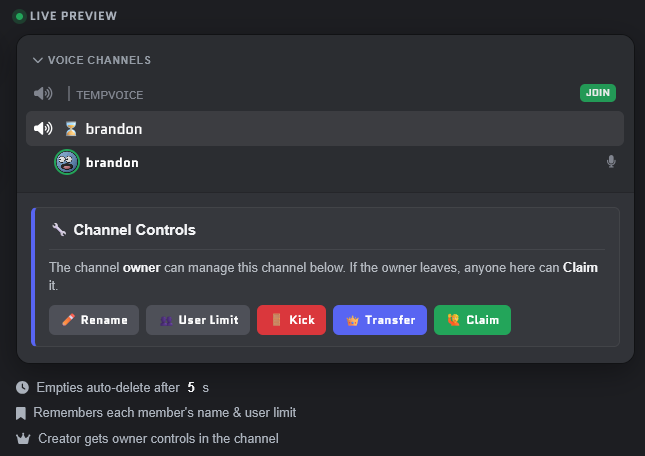Screen dimensions: 645x456
Task: Edit the auto-delete seconds value 5
Action: [x=191, y=387]
